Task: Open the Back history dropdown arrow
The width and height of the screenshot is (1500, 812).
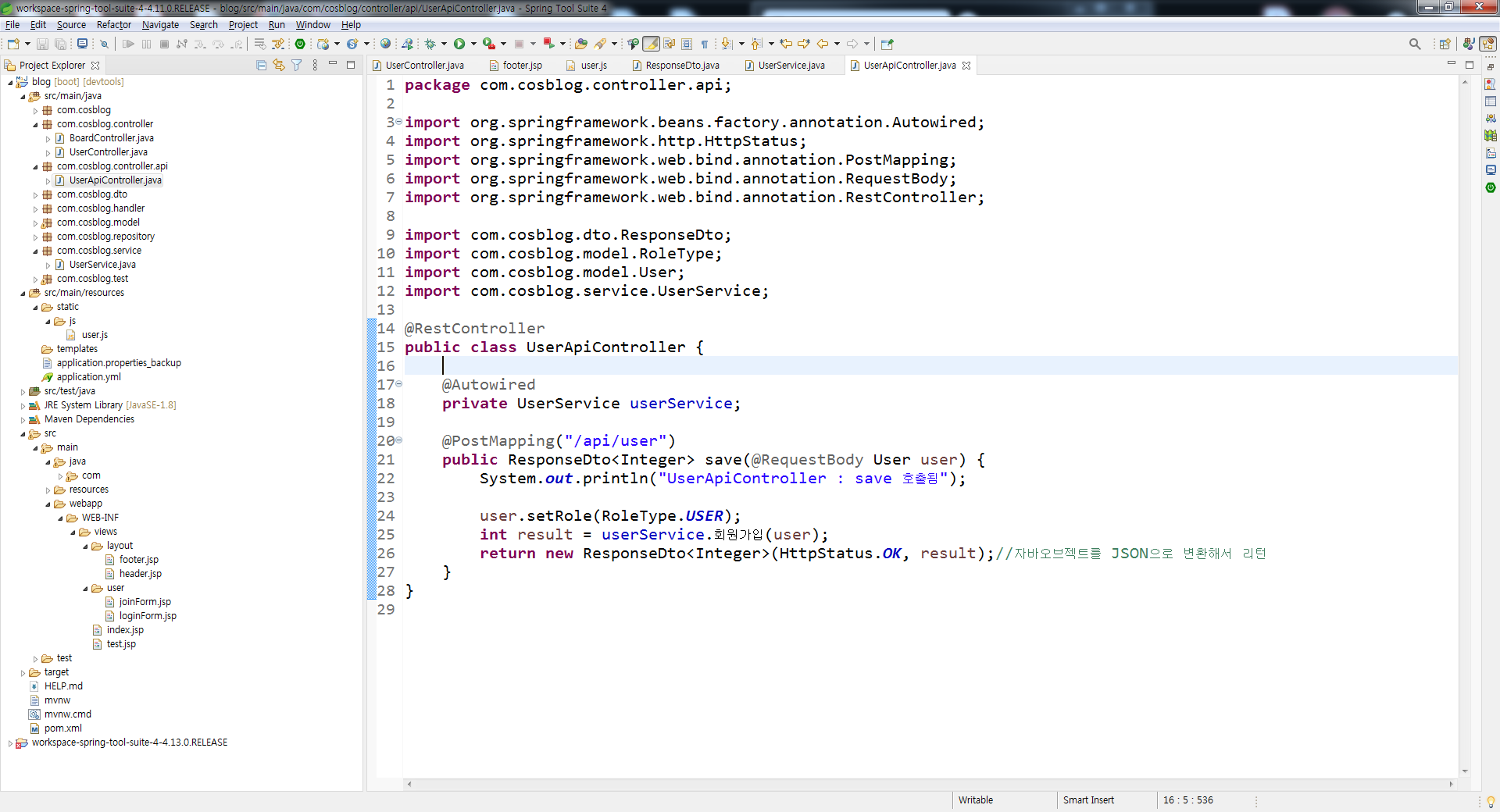Action: coord(837,44)
